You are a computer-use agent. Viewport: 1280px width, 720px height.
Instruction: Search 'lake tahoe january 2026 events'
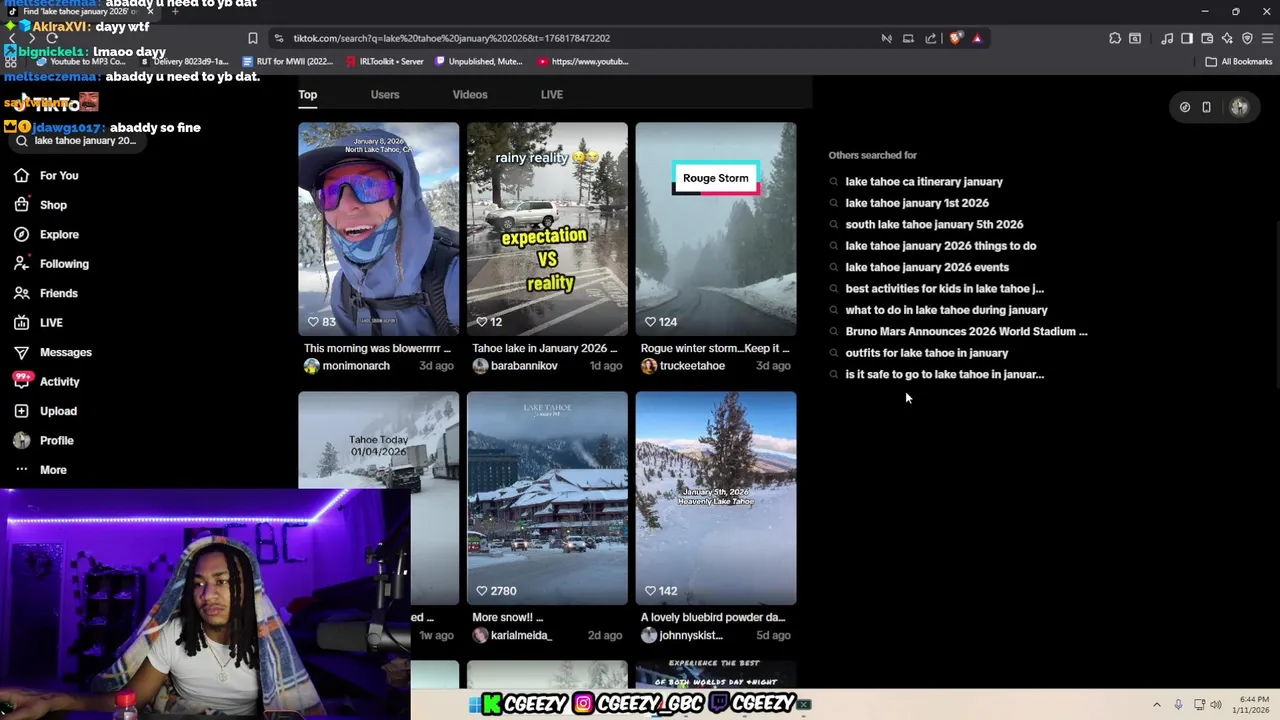[x=927, y=267]
